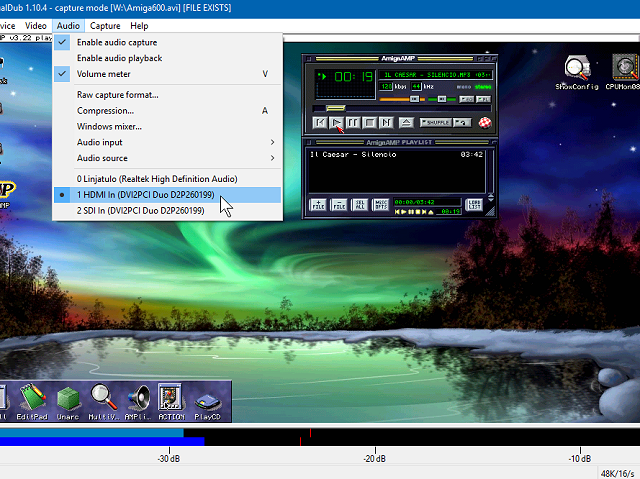Image resolution: width=640 pixels, height=479 pixels.
Task: Click the AmigaAMP play button
Action: point(337,123)
